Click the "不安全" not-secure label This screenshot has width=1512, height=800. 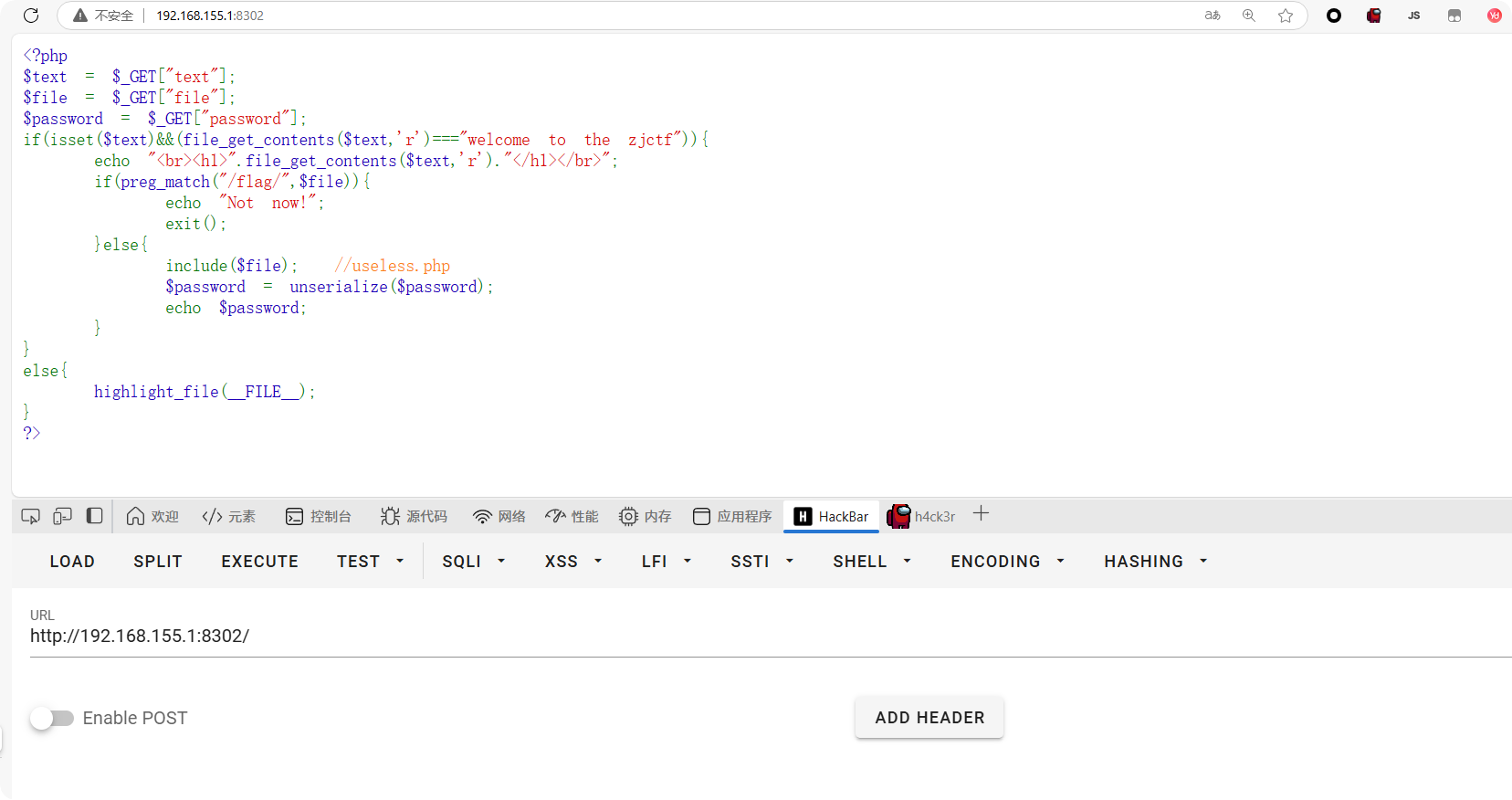point(114,16)
